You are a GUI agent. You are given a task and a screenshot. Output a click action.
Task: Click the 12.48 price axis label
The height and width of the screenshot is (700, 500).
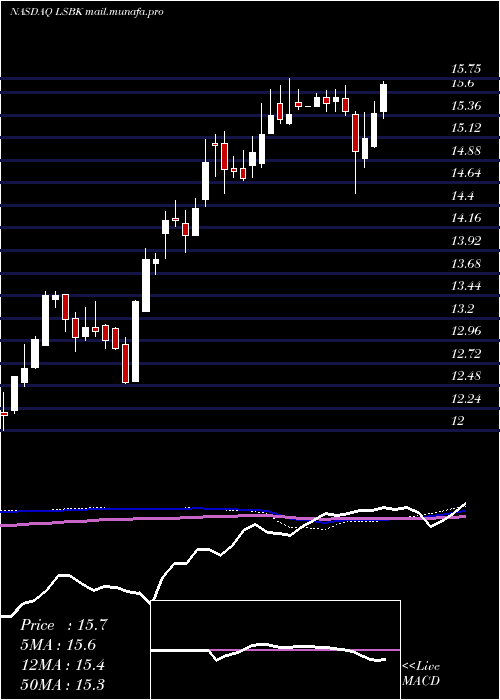[x=466, y=376]
